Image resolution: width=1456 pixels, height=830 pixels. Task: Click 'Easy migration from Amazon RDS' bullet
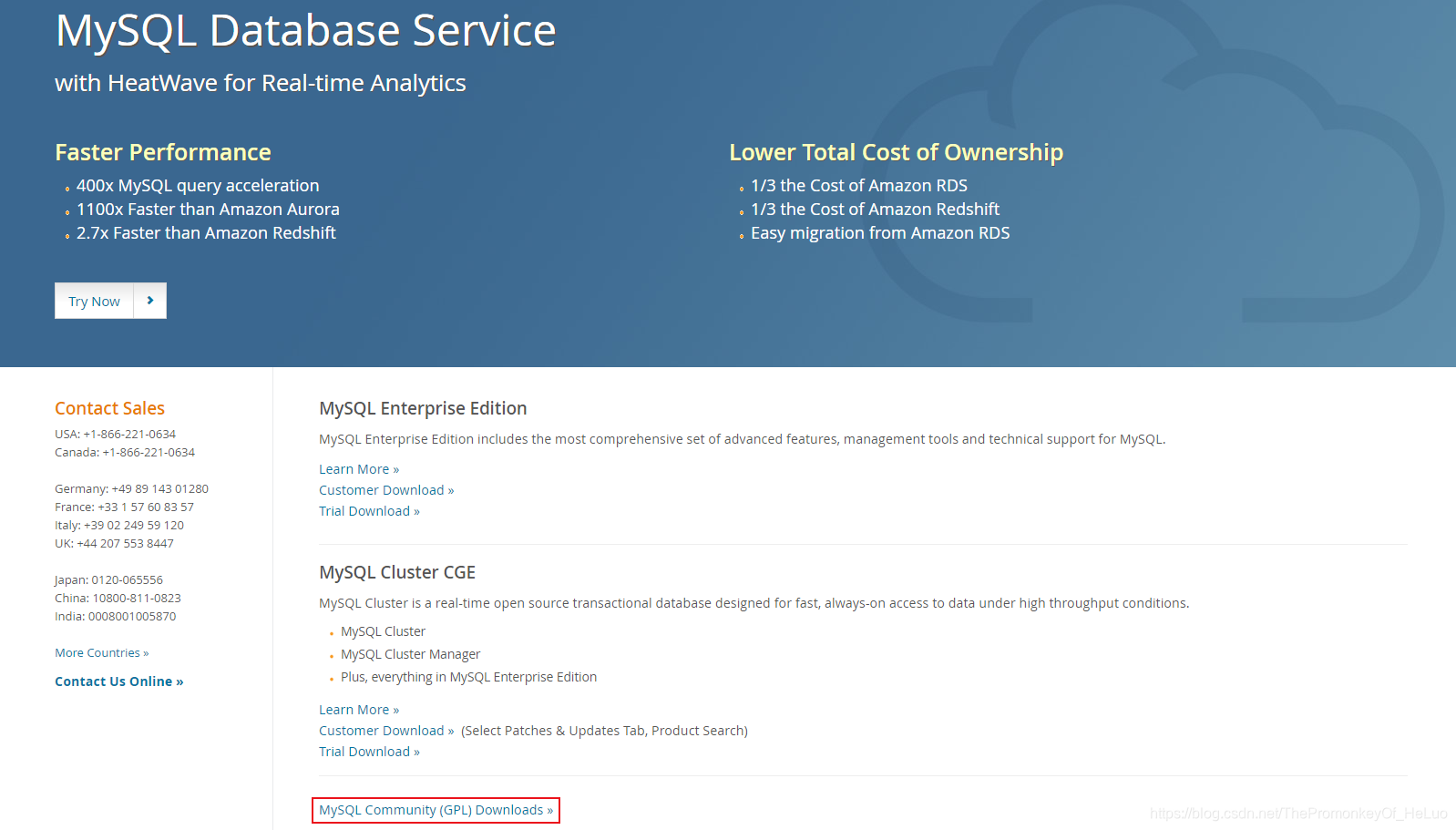880,233
